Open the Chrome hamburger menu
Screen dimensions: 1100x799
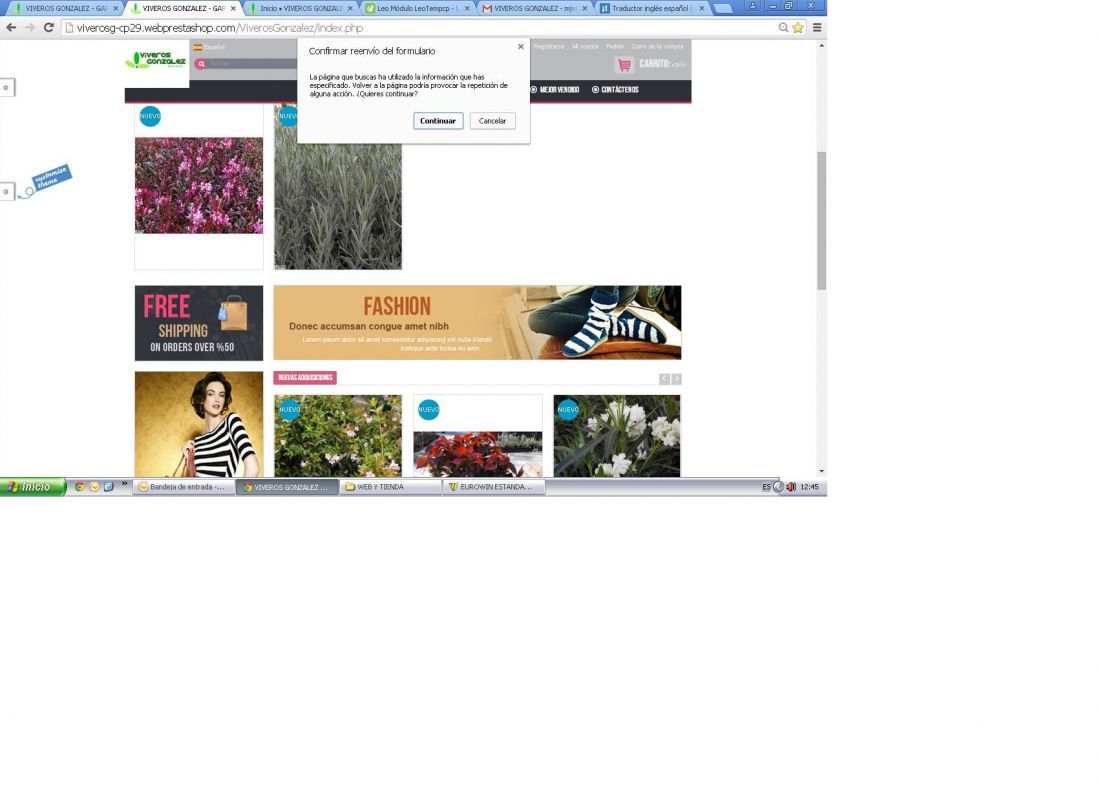pyautogui.click(x=817, y=27)
